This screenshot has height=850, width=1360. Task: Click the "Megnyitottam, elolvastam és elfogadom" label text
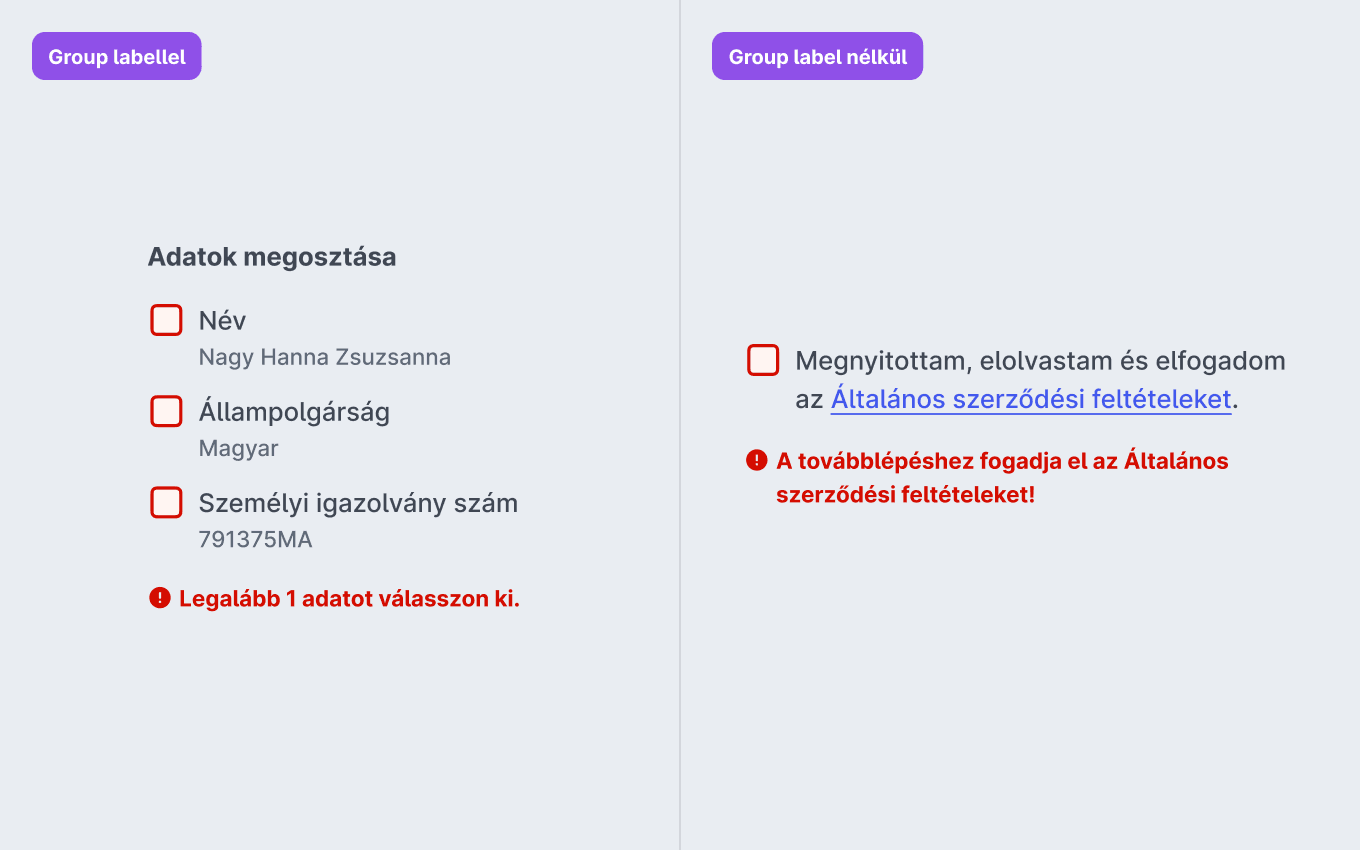click(x=1040, y=361)
